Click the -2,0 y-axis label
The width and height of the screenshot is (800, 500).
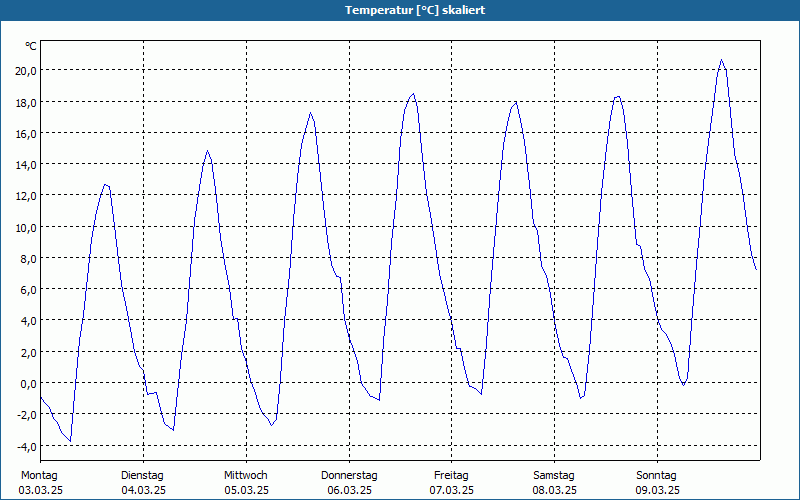[27, 415]
